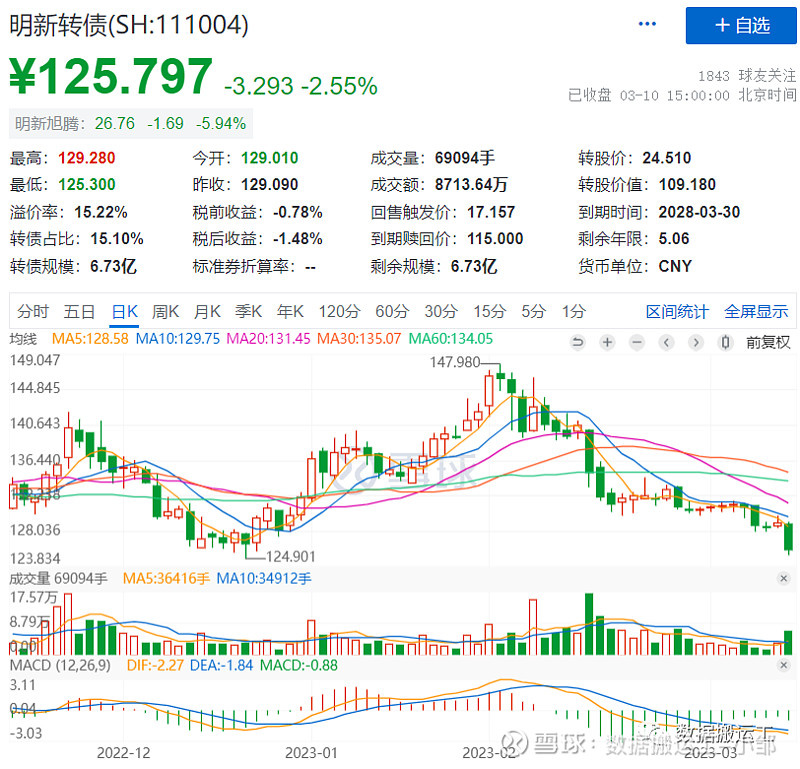Image resolution: width=800 pixels, height=769 pixels.
Task: Click the 2022-12 date axis label
Action: pos(123,753)
